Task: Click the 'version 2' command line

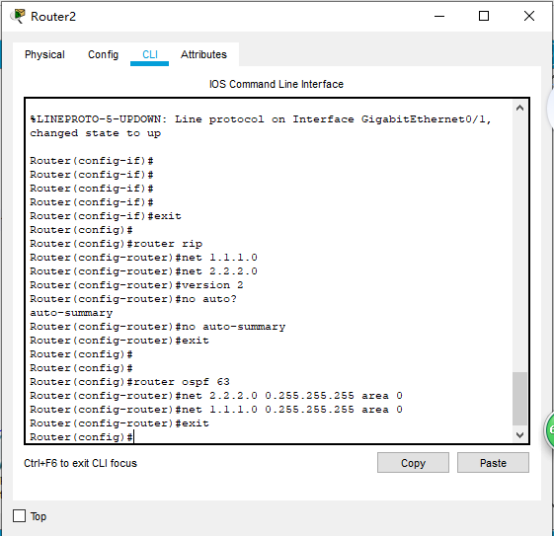Action: 136,285
